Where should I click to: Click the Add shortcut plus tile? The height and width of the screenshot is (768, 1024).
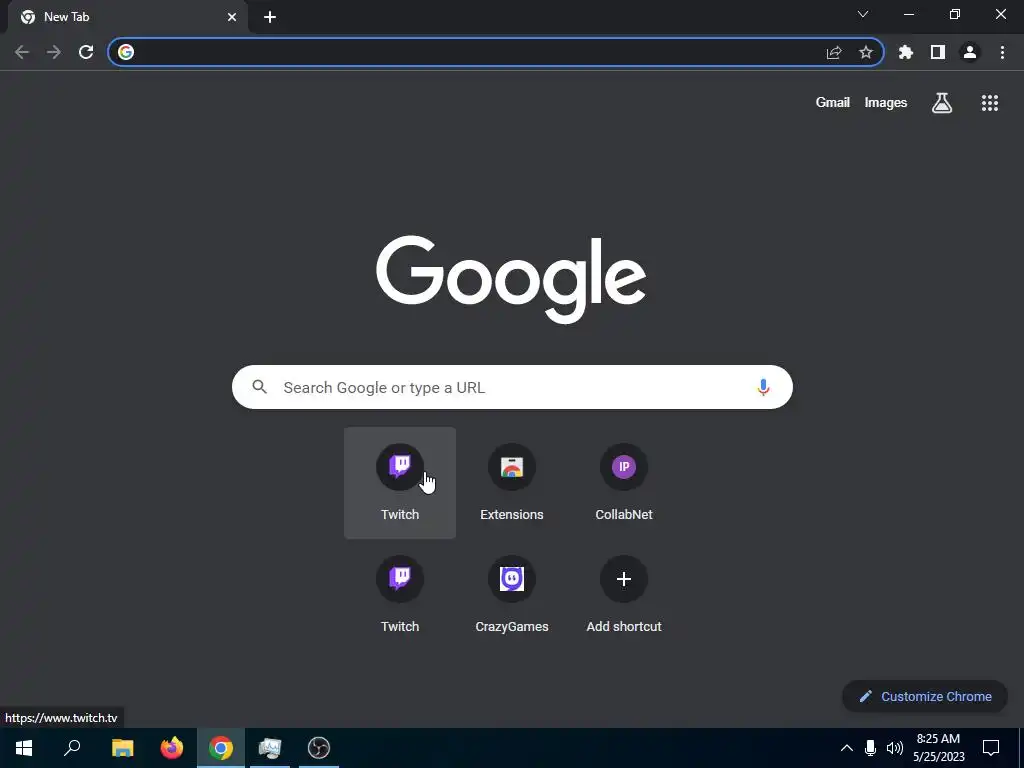(624, 595)
